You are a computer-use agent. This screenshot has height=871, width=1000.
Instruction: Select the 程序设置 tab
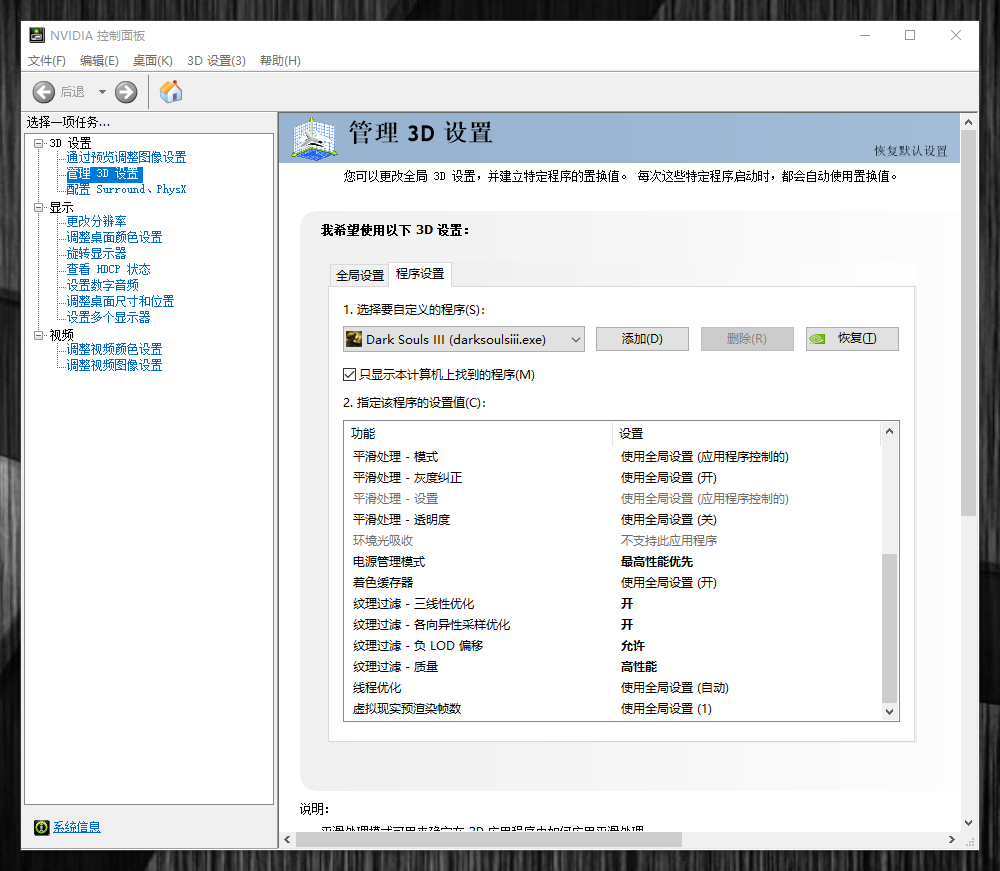click(420, 274)
